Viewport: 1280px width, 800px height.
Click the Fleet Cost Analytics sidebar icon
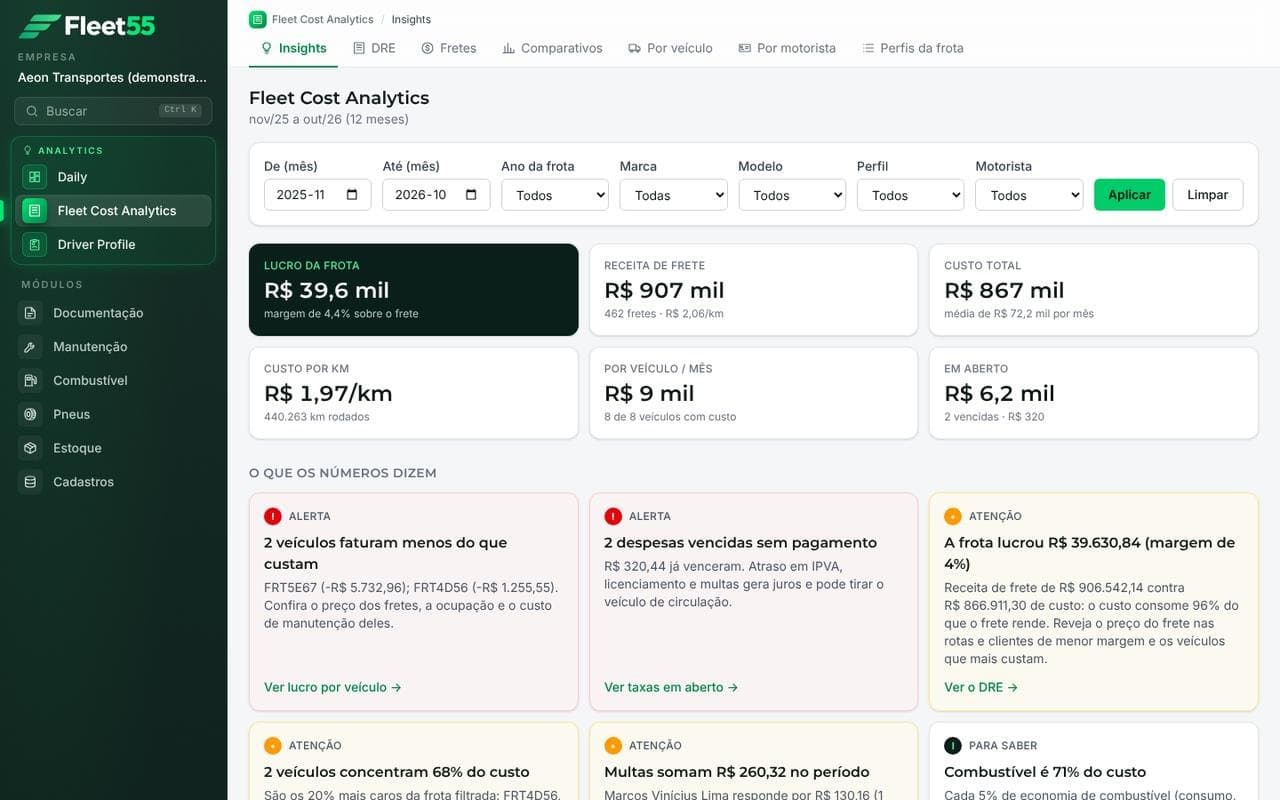tap(35, 211)
